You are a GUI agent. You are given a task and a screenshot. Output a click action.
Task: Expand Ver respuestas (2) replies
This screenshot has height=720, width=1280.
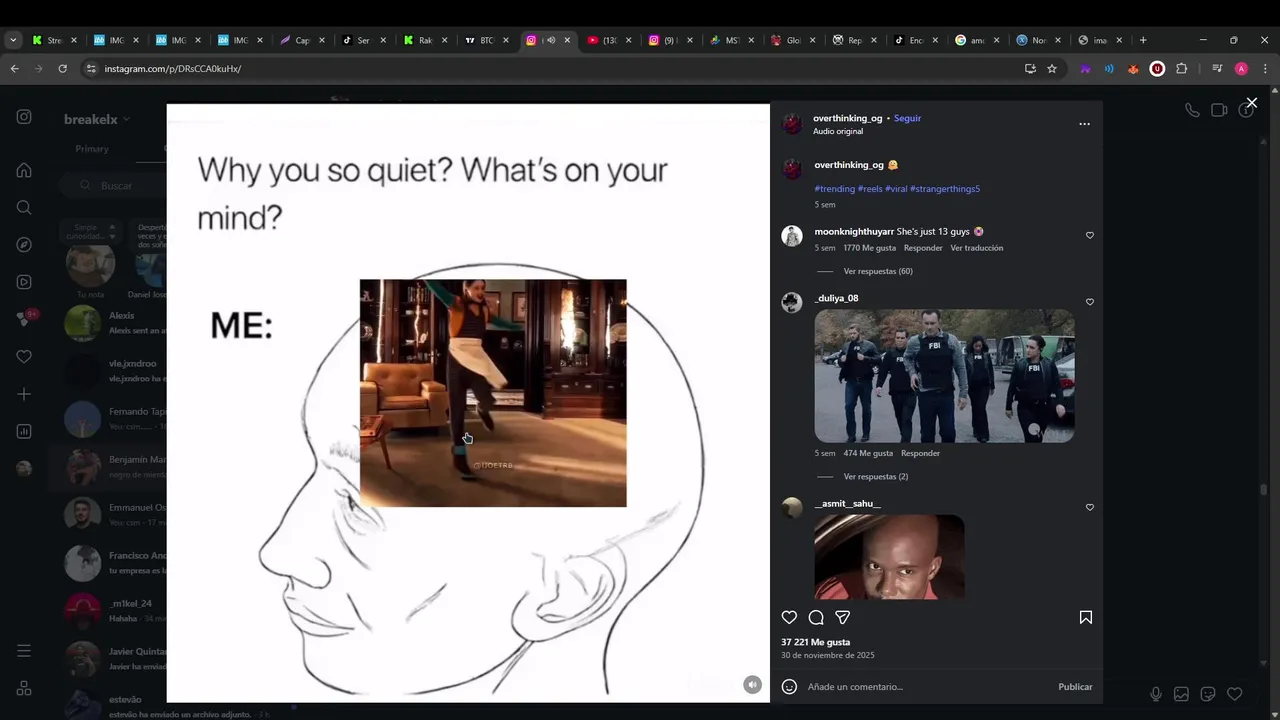(875, 477)
